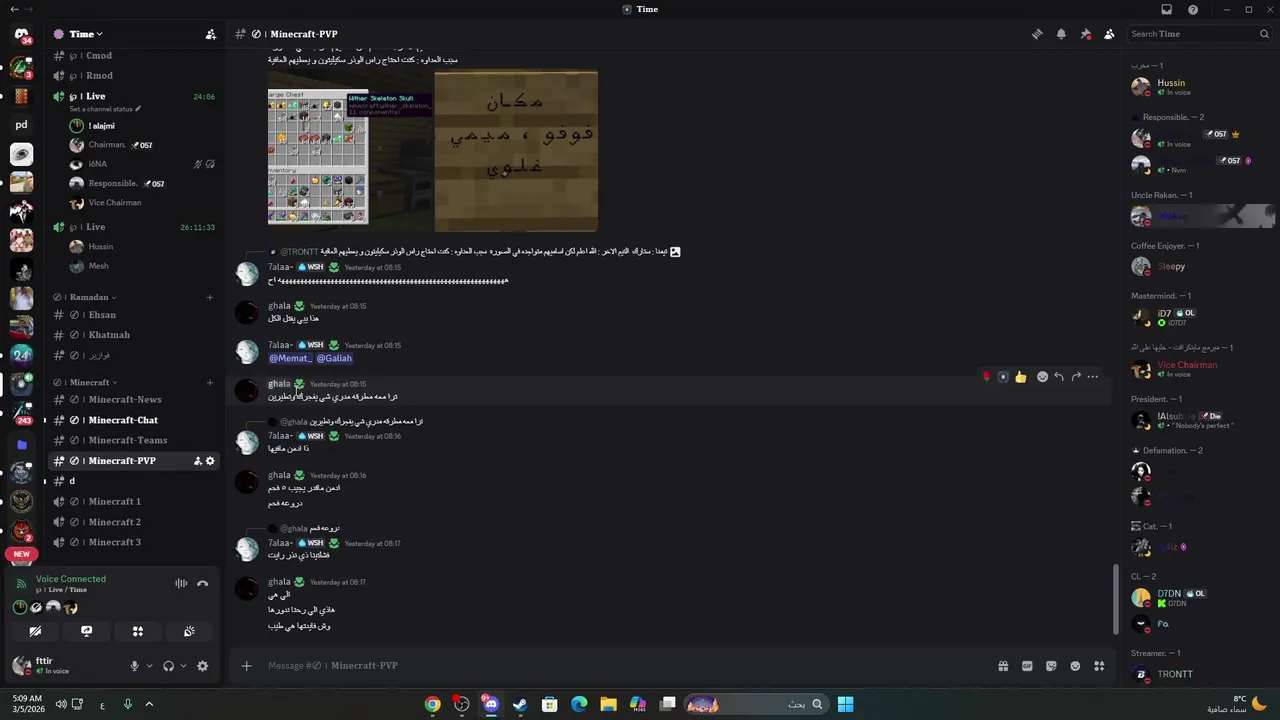Image resolution: width=1280 pixels, height=720 pixels.
Task: Click the chat scrollbar thumb
Action: (x=1116, y=598)
